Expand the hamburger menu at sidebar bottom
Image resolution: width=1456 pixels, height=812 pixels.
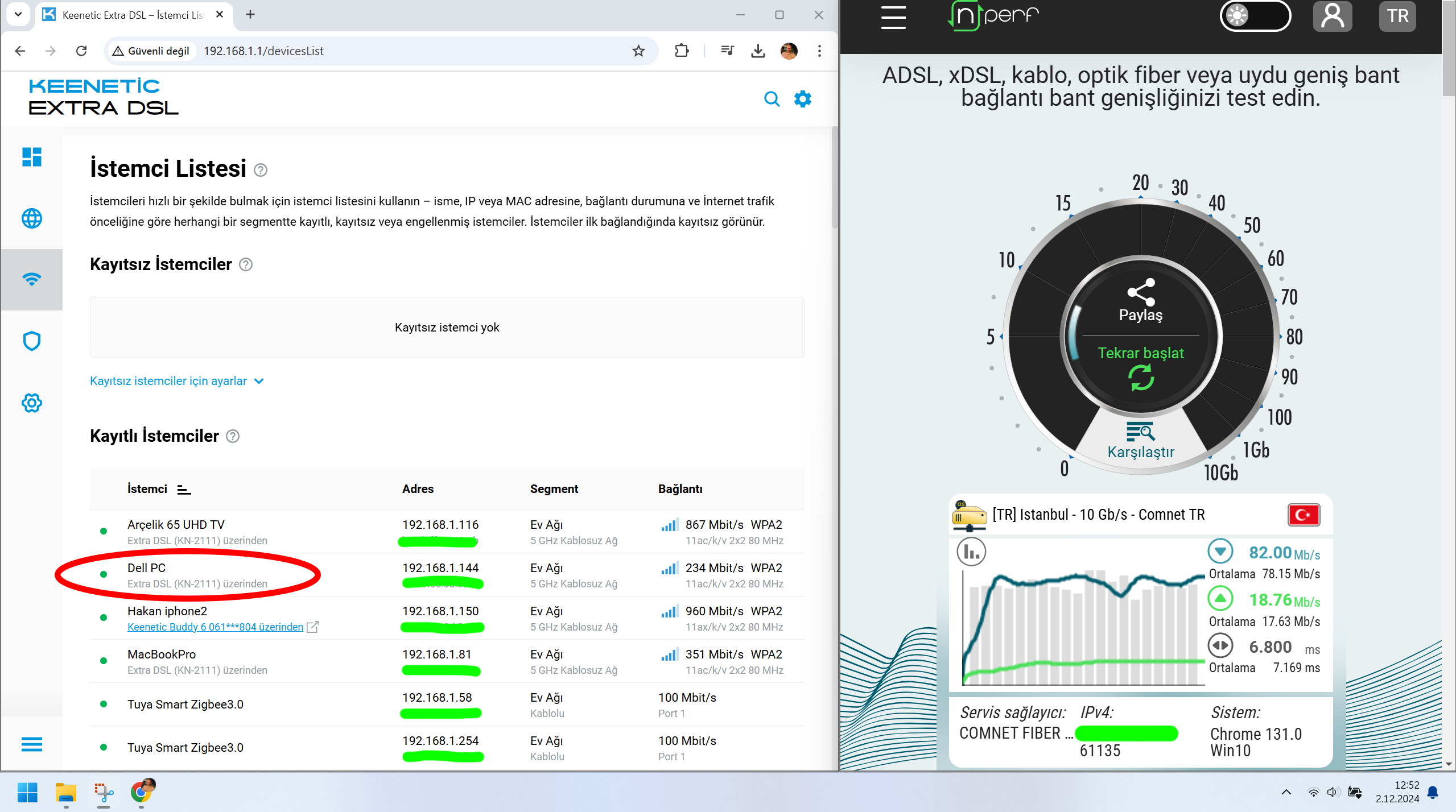coord(32,744)
